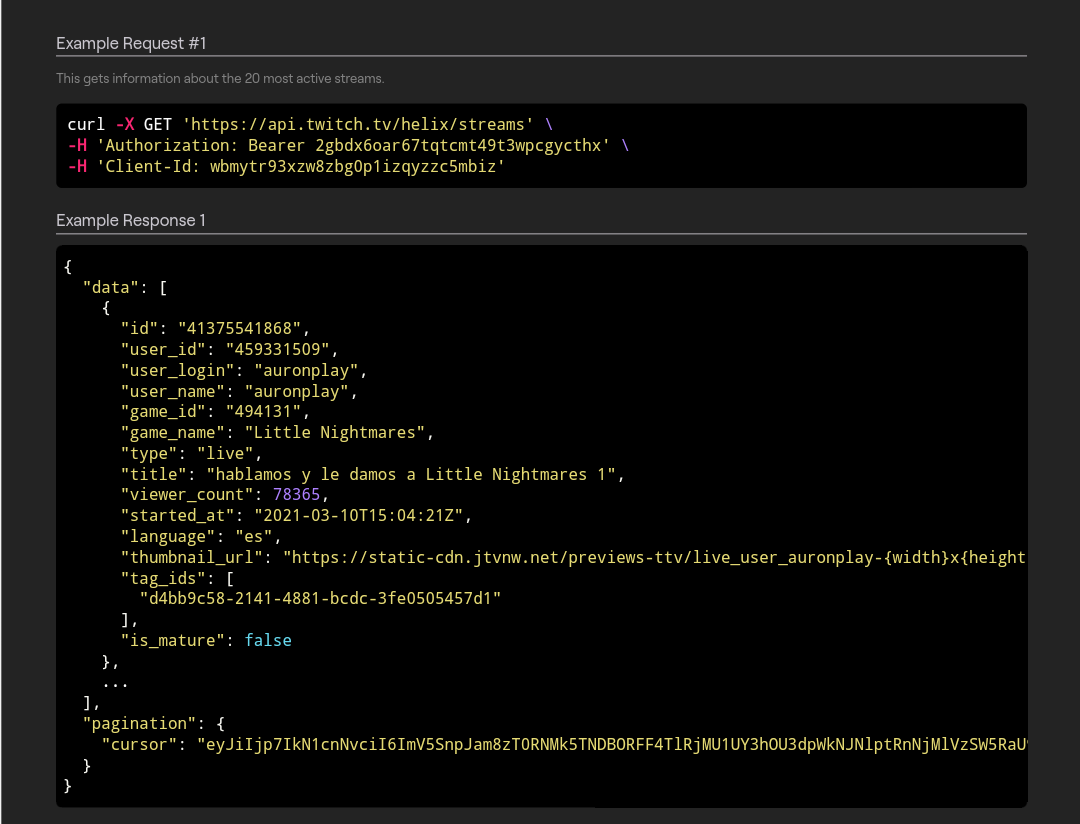The image size is (1080, 824).
Task: Click the "data": [ line
Action: point(125,287)
